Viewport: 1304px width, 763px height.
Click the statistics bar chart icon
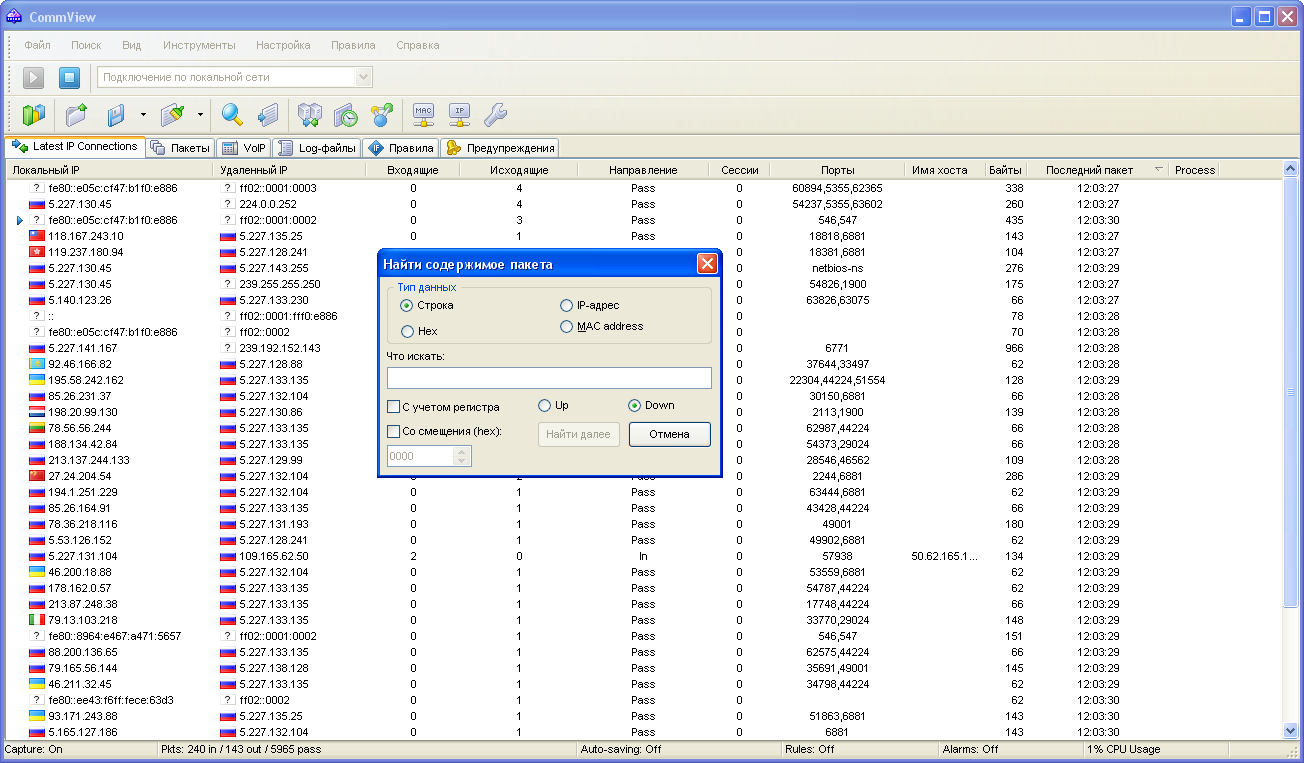35,115
